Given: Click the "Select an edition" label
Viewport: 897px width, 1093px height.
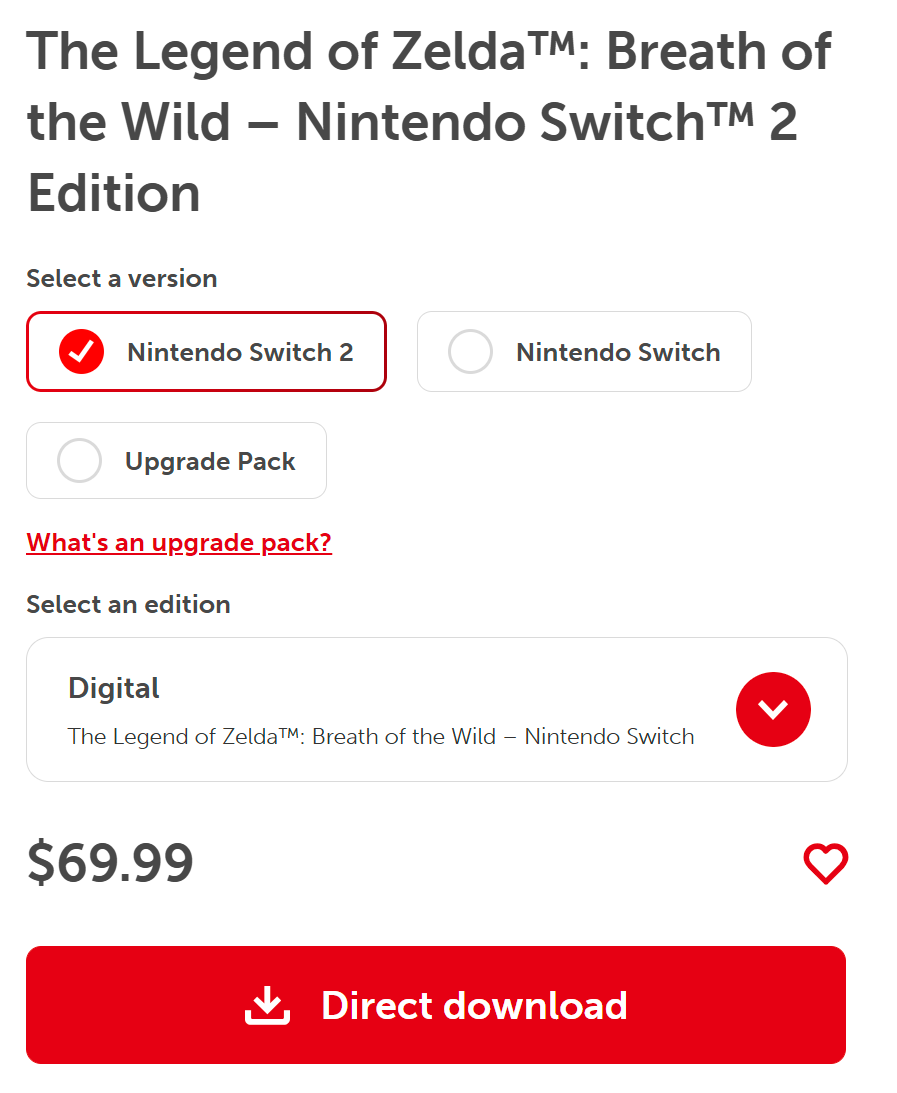Looking at the screenshot, I should click(128, 604).
